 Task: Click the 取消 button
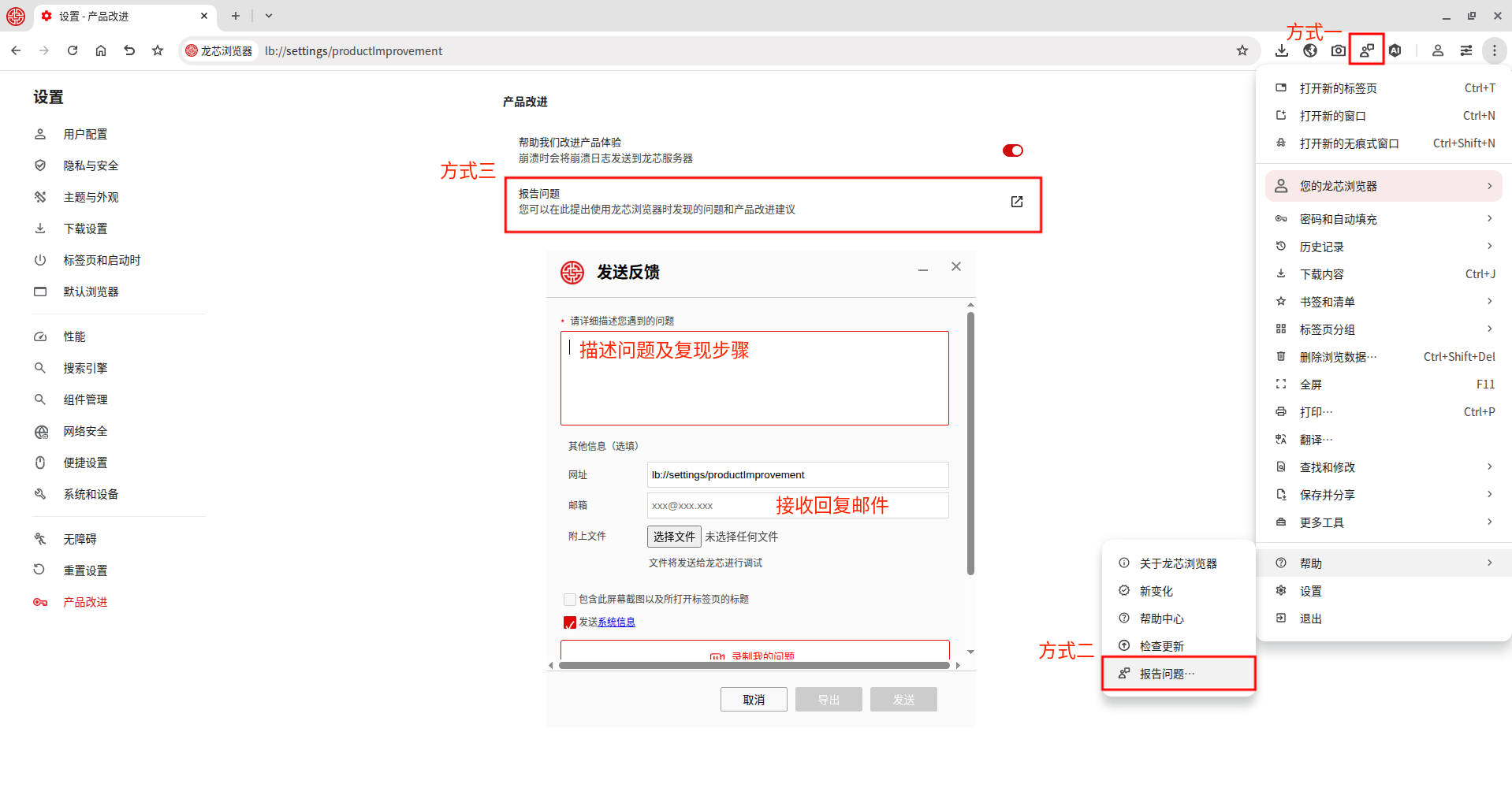tap(753, 700)
